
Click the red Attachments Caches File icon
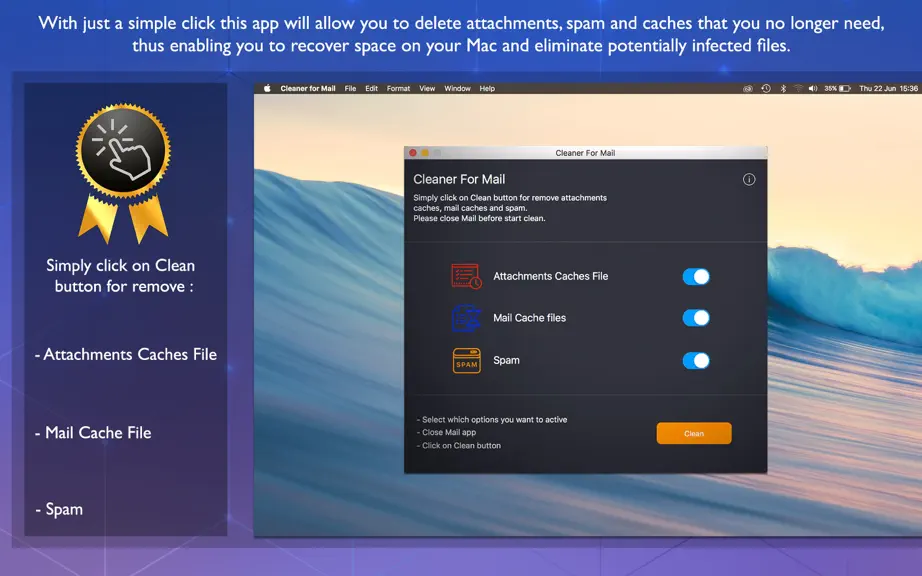pos(466,276)
